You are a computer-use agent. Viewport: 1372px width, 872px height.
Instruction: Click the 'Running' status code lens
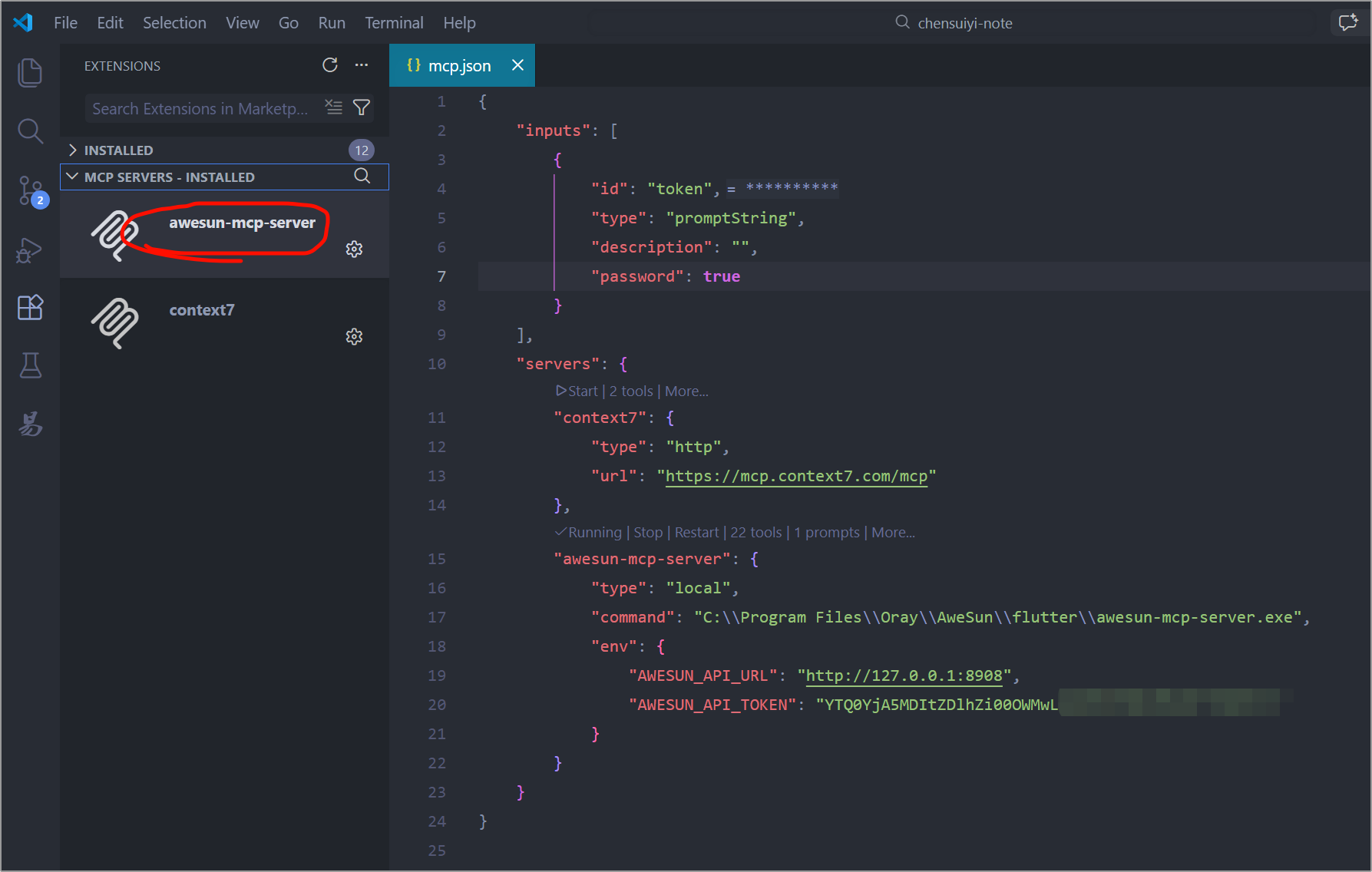point(588,532)
